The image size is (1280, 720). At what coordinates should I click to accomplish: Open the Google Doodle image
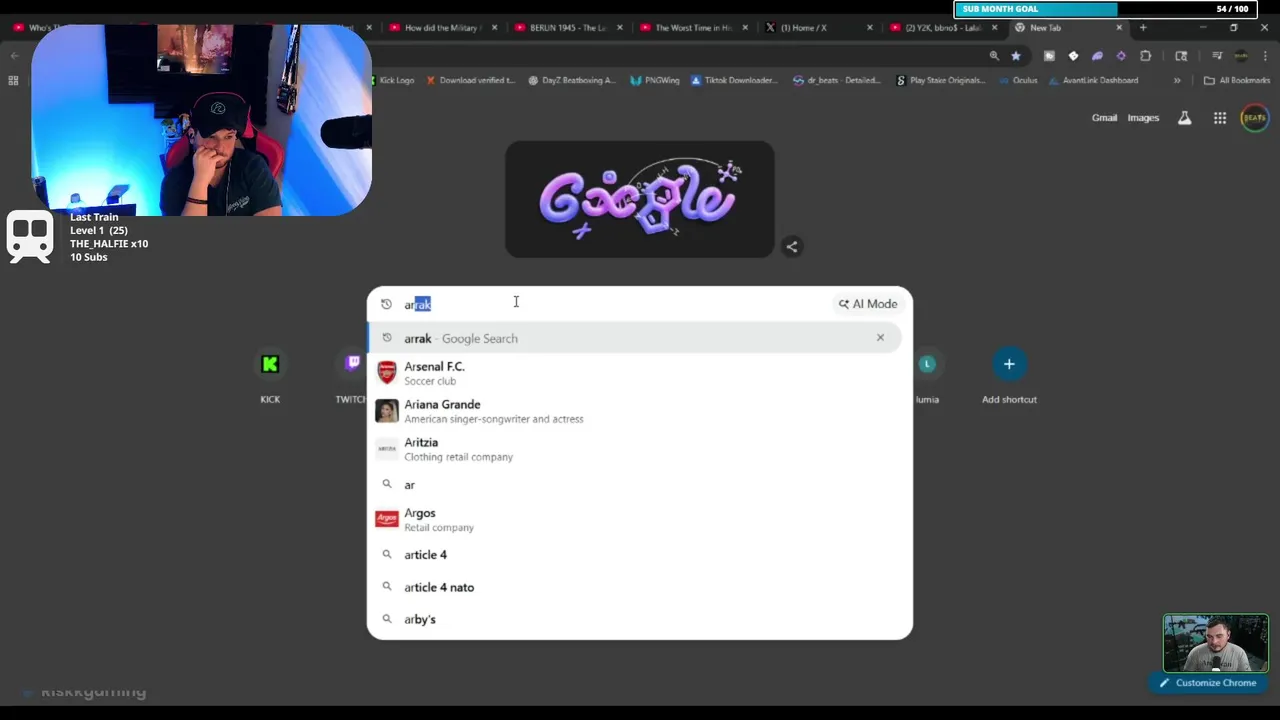click(640, 199)
